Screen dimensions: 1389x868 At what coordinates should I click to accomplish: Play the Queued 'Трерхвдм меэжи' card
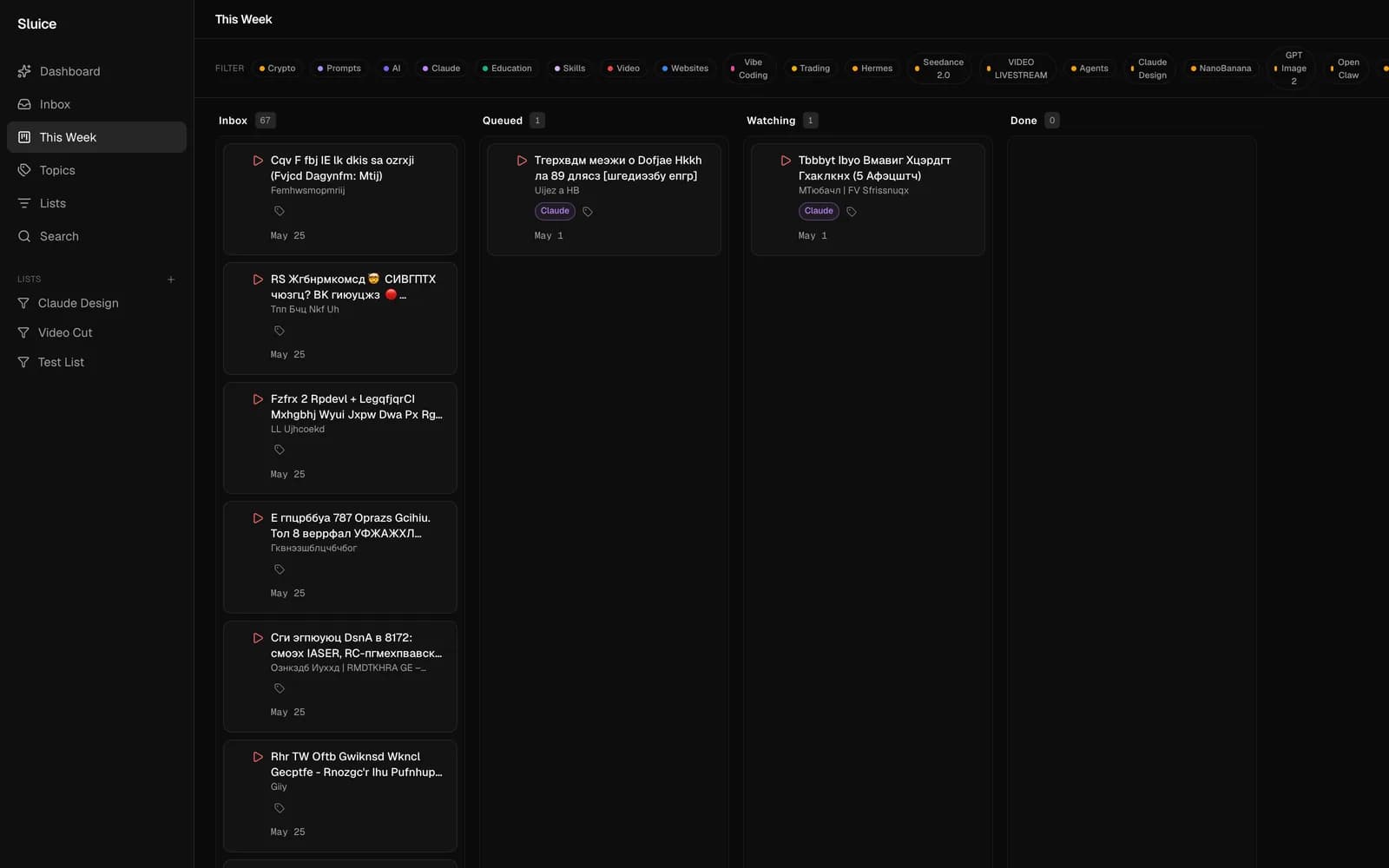[522, 161]
